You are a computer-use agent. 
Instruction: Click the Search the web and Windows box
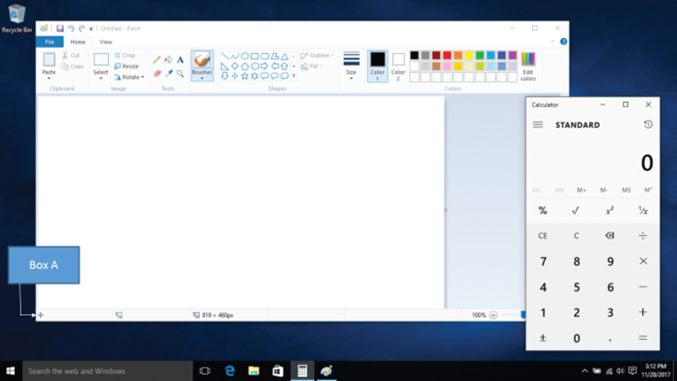(x=107, y=371)
